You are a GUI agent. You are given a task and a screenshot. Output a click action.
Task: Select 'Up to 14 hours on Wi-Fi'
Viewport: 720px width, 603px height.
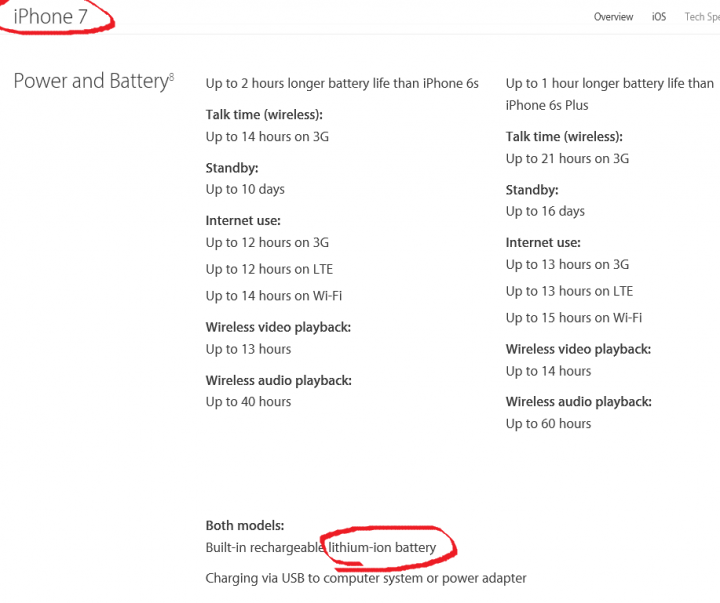pos(274,296)
